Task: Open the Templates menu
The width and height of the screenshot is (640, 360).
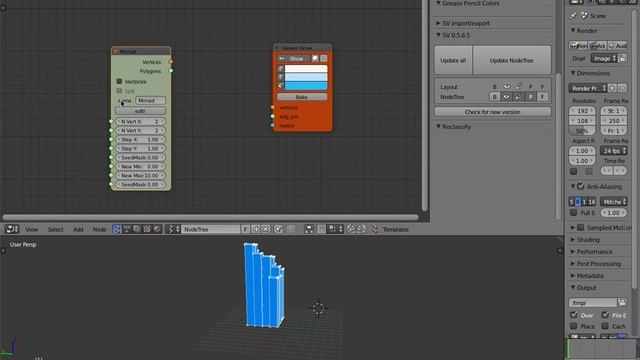Action: click(x=396, y=229)
